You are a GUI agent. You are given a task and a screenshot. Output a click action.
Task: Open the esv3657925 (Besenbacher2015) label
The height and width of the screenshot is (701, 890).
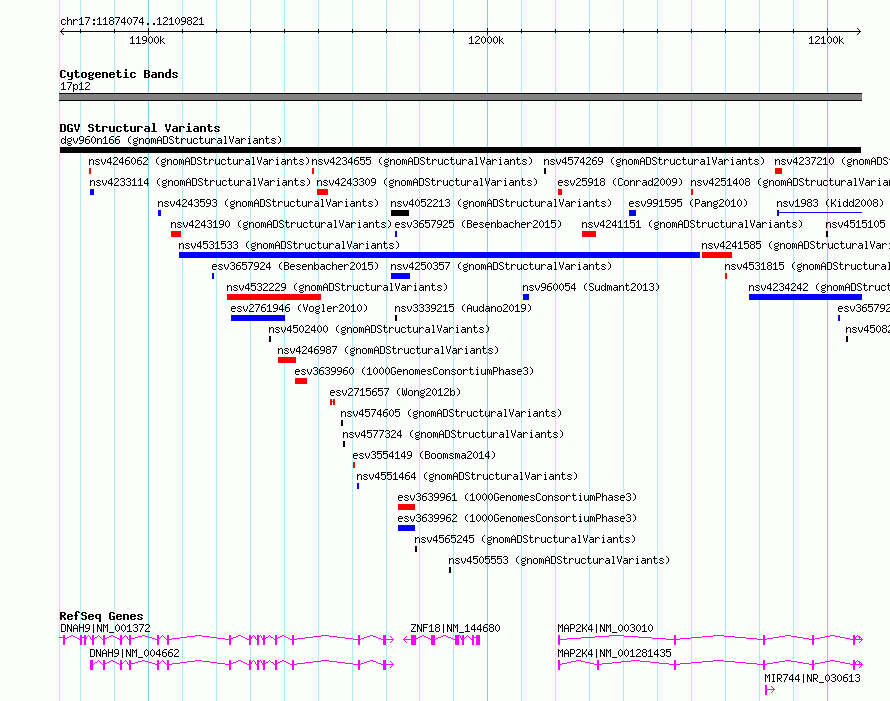[x=478, y=224]
